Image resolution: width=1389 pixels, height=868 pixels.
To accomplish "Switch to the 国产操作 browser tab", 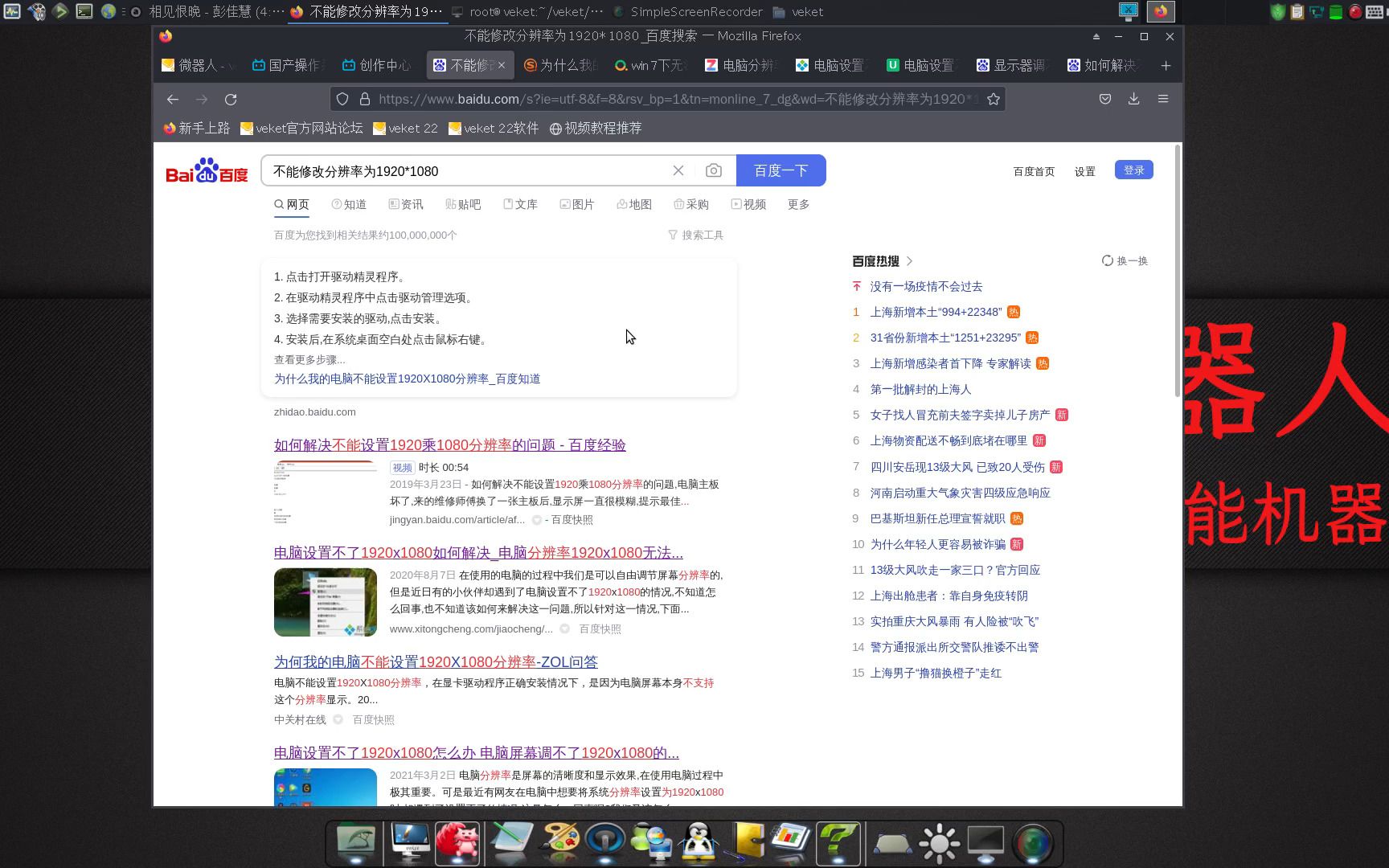I will (x=289, y=65).
